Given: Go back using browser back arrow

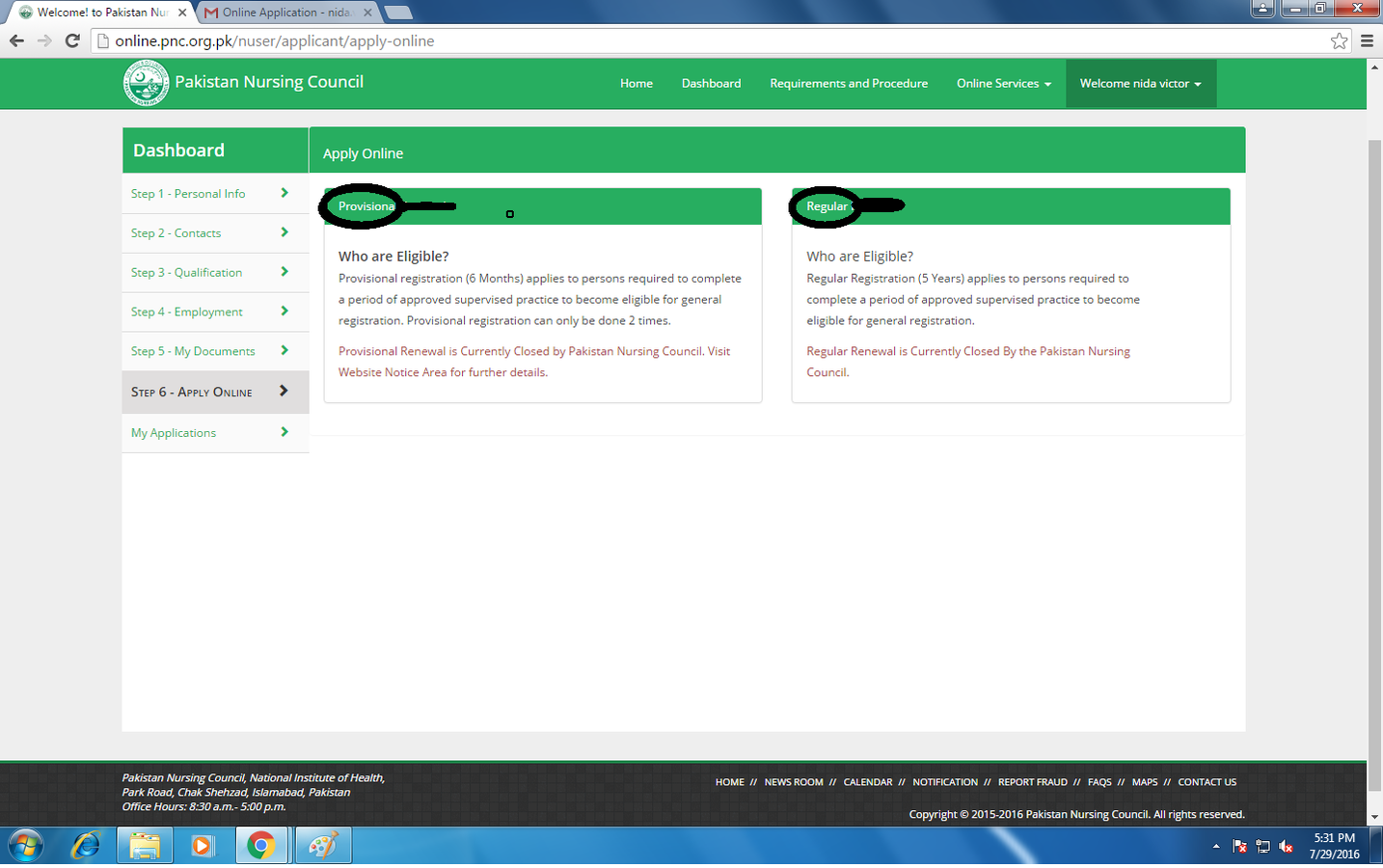Looking at the screenshot, I should pyautogui.click(x=16, y=41).
